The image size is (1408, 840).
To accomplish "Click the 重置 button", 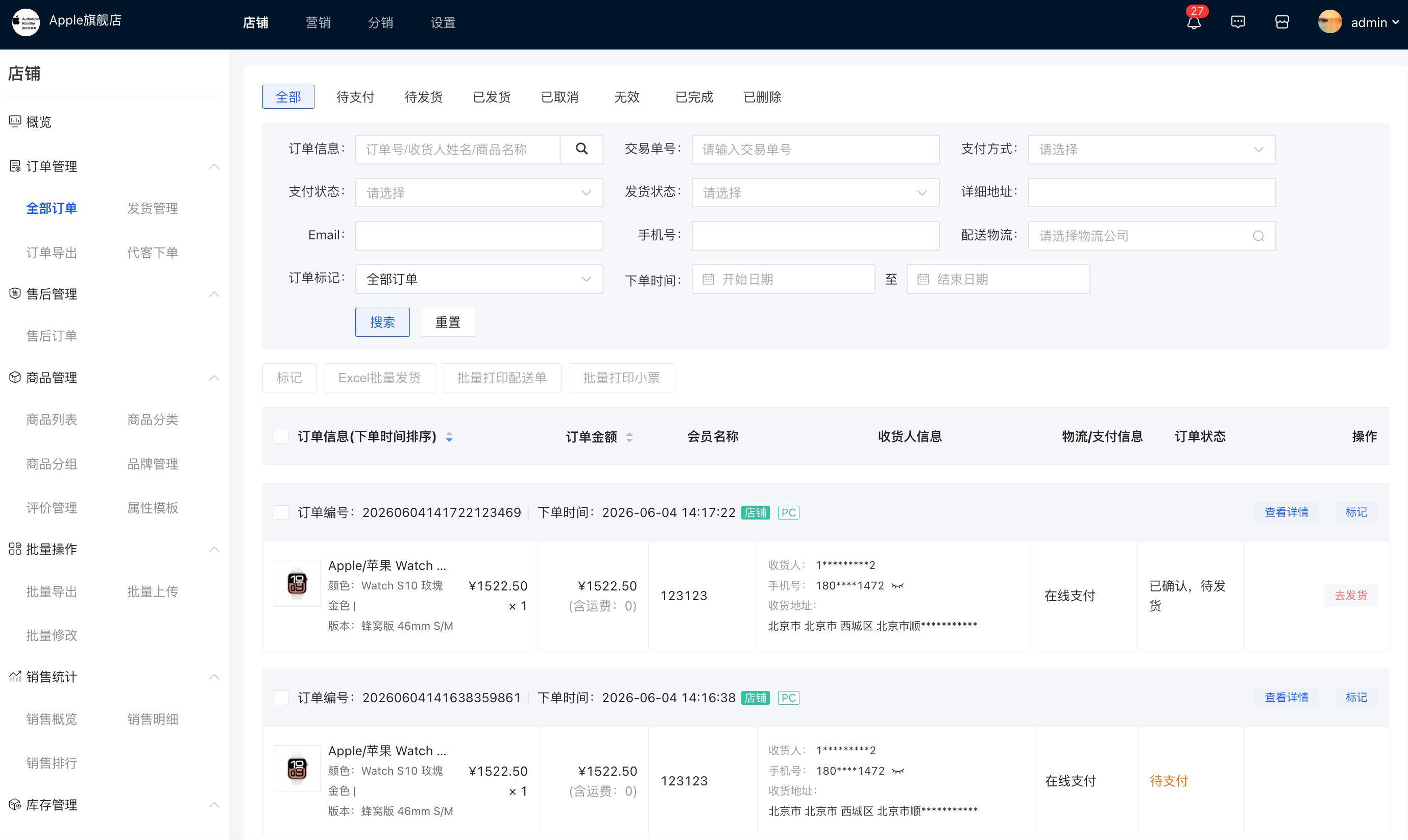I will coord(448,322).
